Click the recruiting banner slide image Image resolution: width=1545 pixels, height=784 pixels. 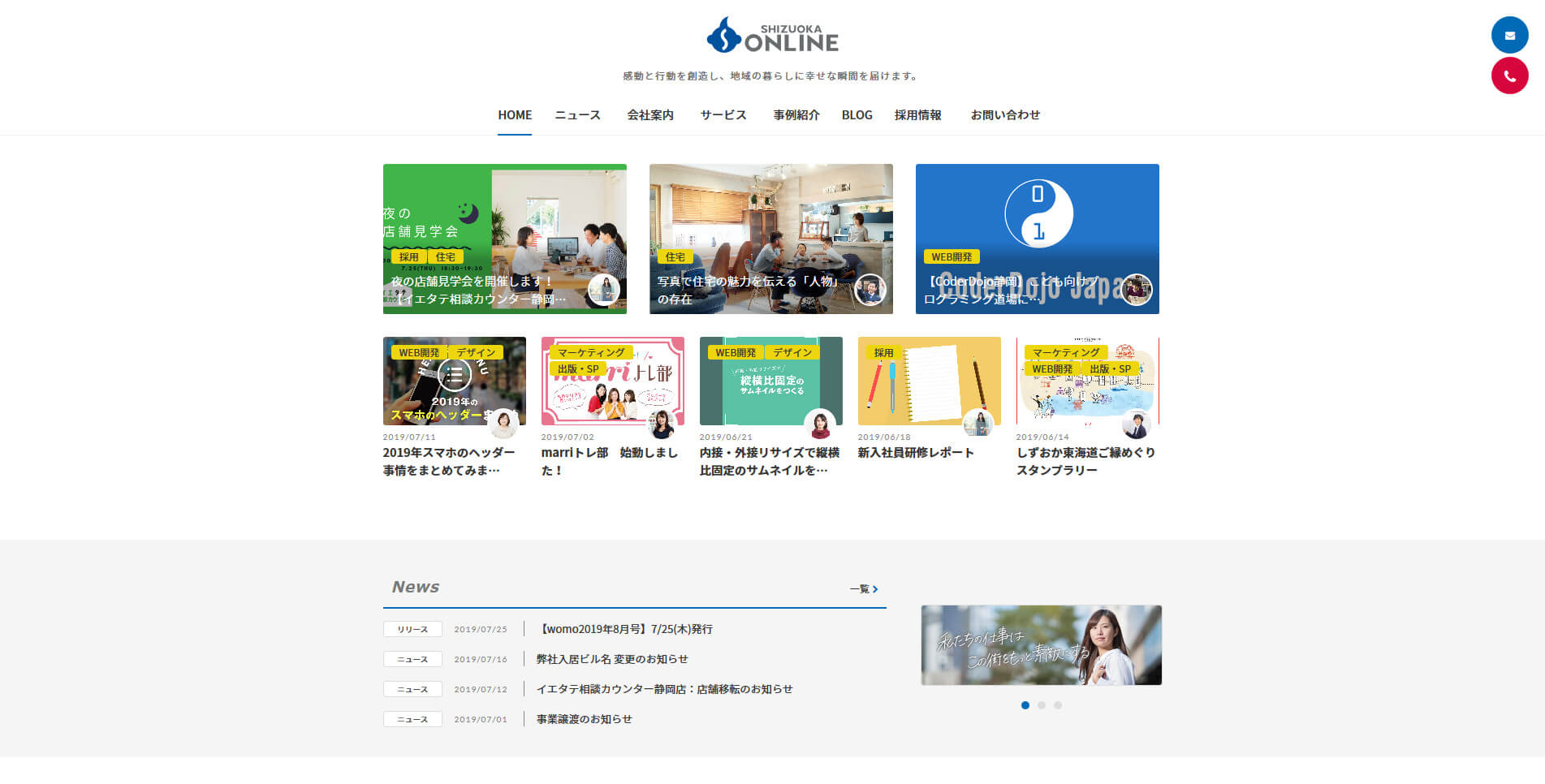(1042, 645)
